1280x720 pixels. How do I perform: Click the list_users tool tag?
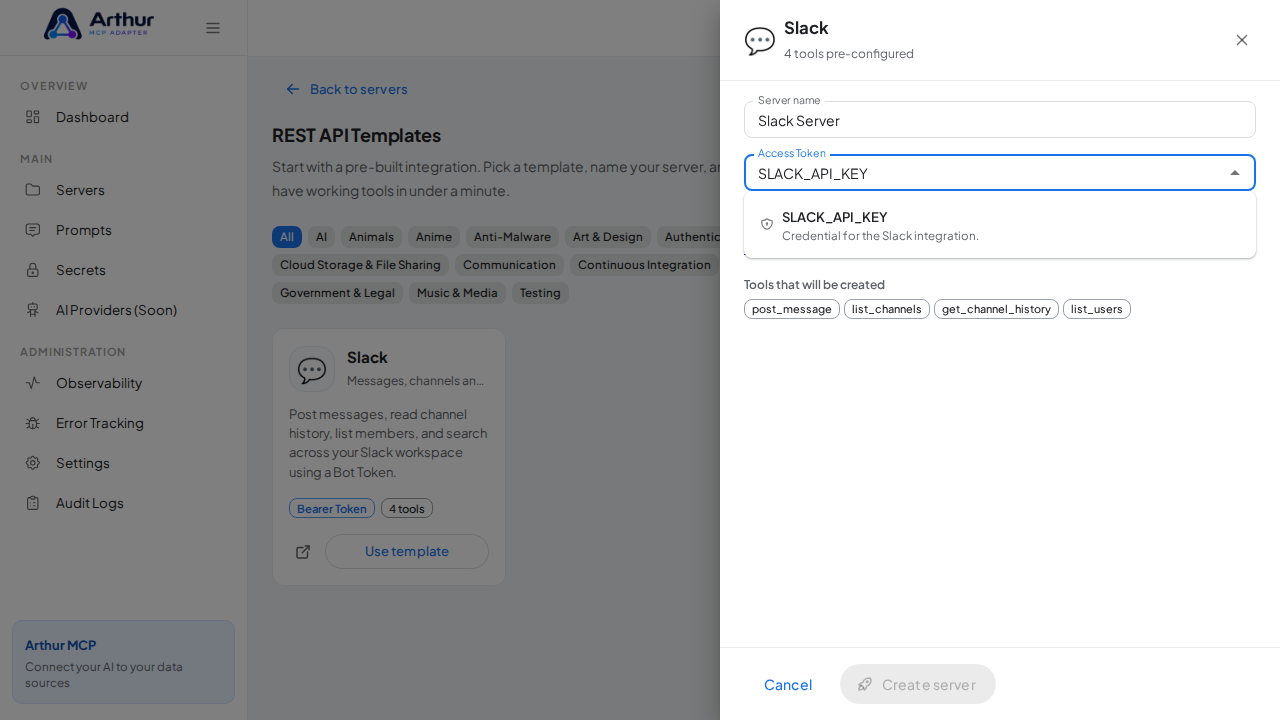click(1097, 309)
